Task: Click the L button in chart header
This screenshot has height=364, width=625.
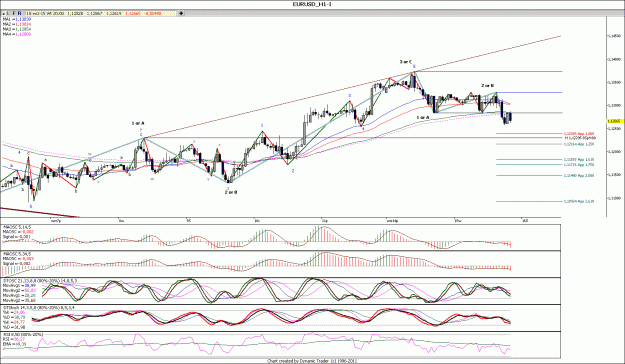Action: tap(8, 13)
